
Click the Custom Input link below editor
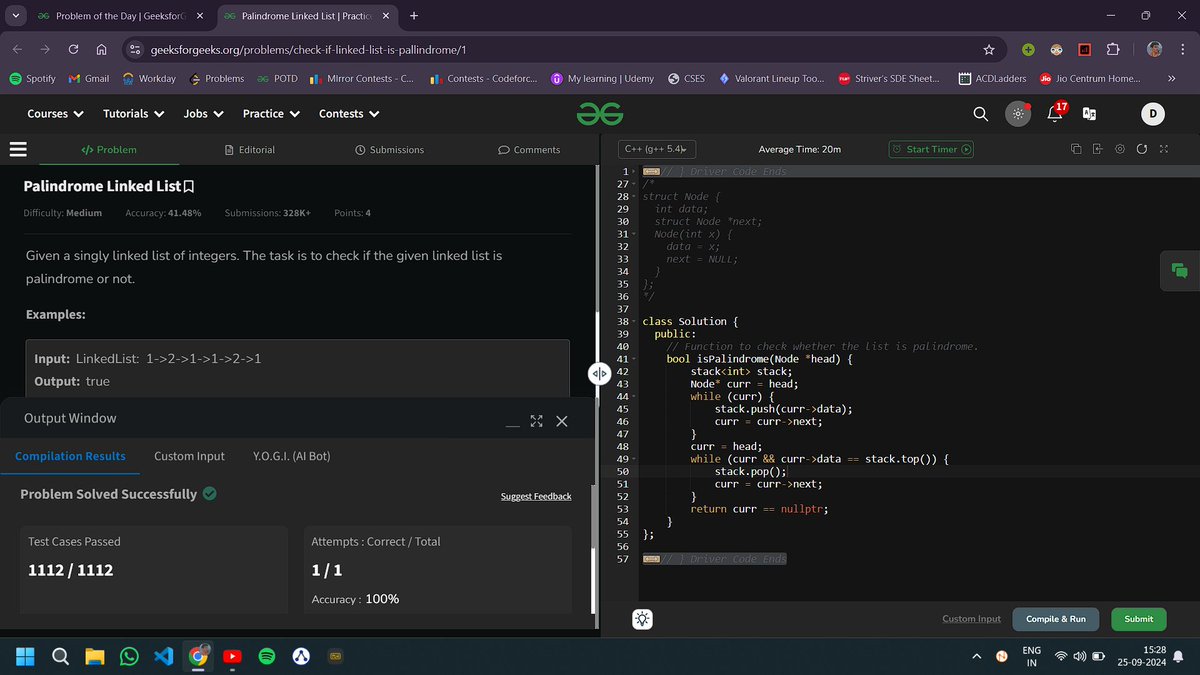(971, 619)
